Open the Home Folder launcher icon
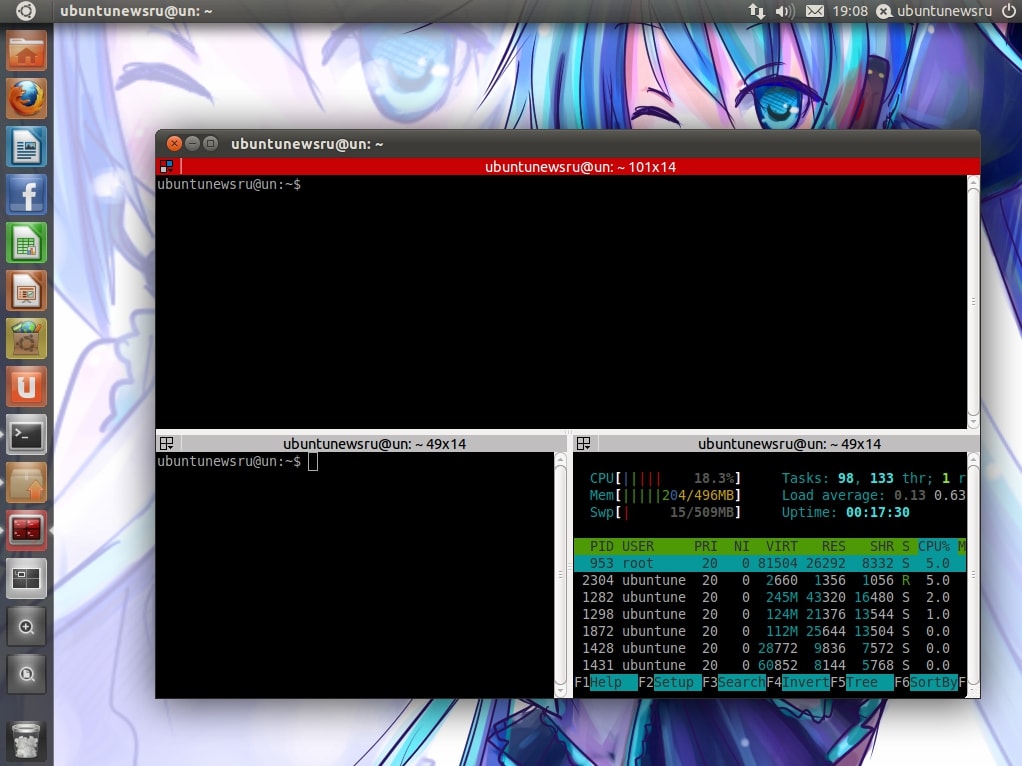The image size is (1022, 766). tap(27, 51)
